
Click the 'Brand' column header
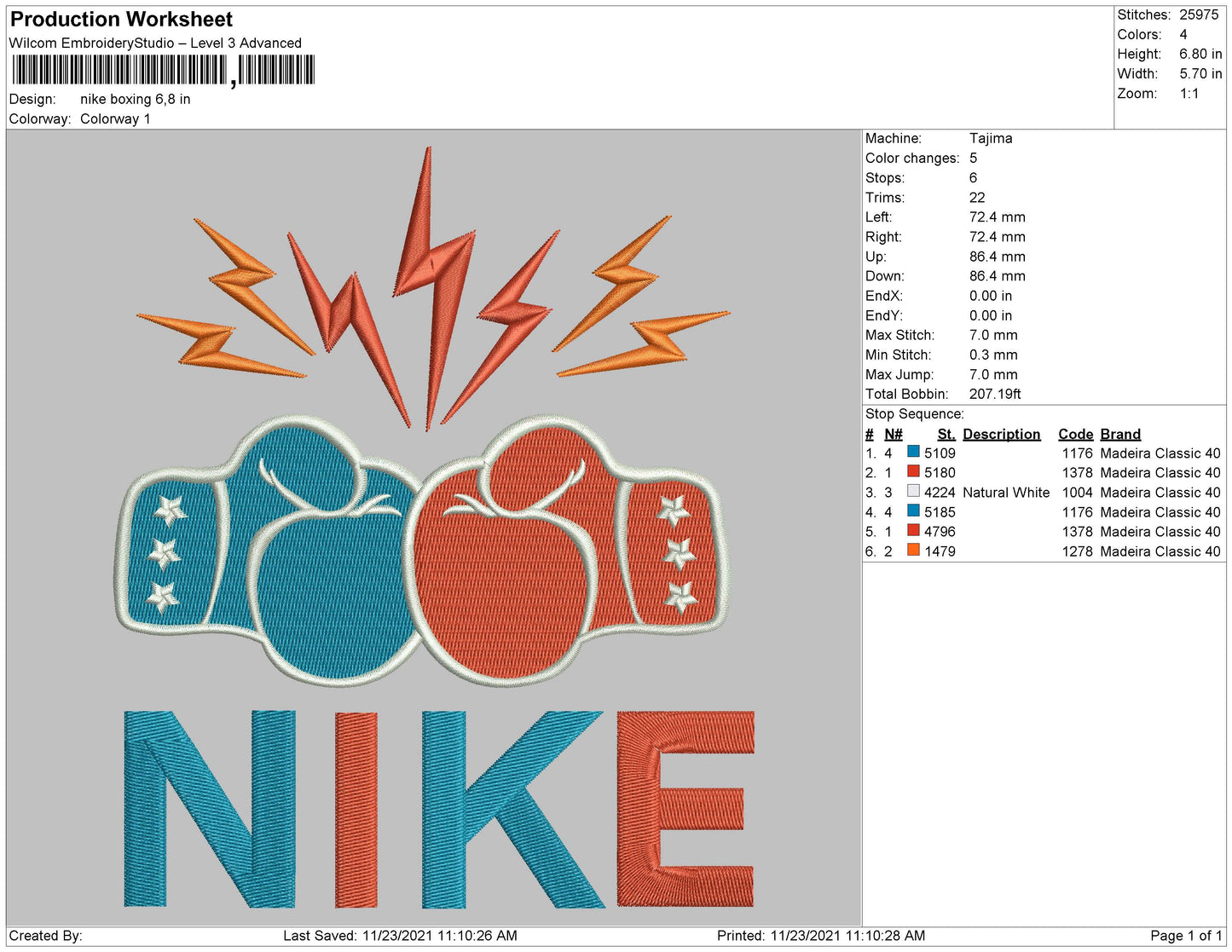click(x=1120, y=435)
